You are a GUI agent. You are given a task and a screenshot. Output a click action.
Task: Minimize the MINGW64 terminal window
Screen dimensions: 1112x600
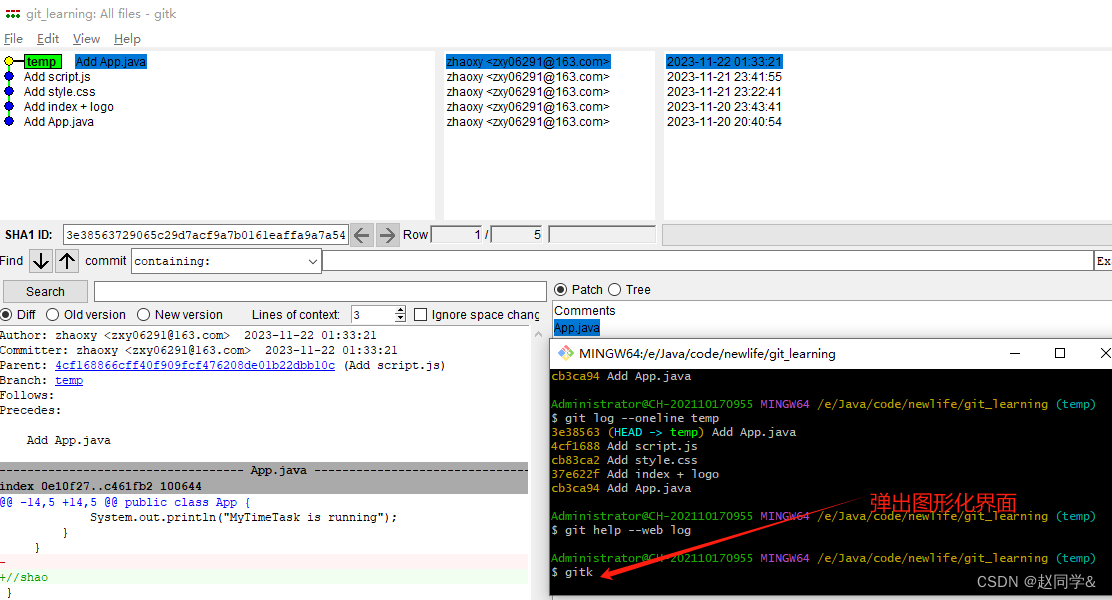coord(1015,353)
